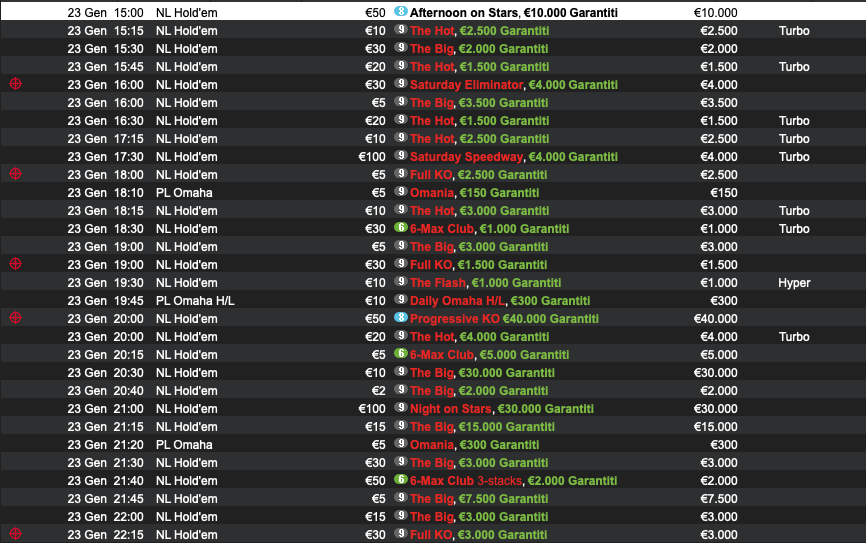This screenshot has height=543, width=866.
Task: Click the 'PL Omaha H/L' game type
Action: coord(195,301)
